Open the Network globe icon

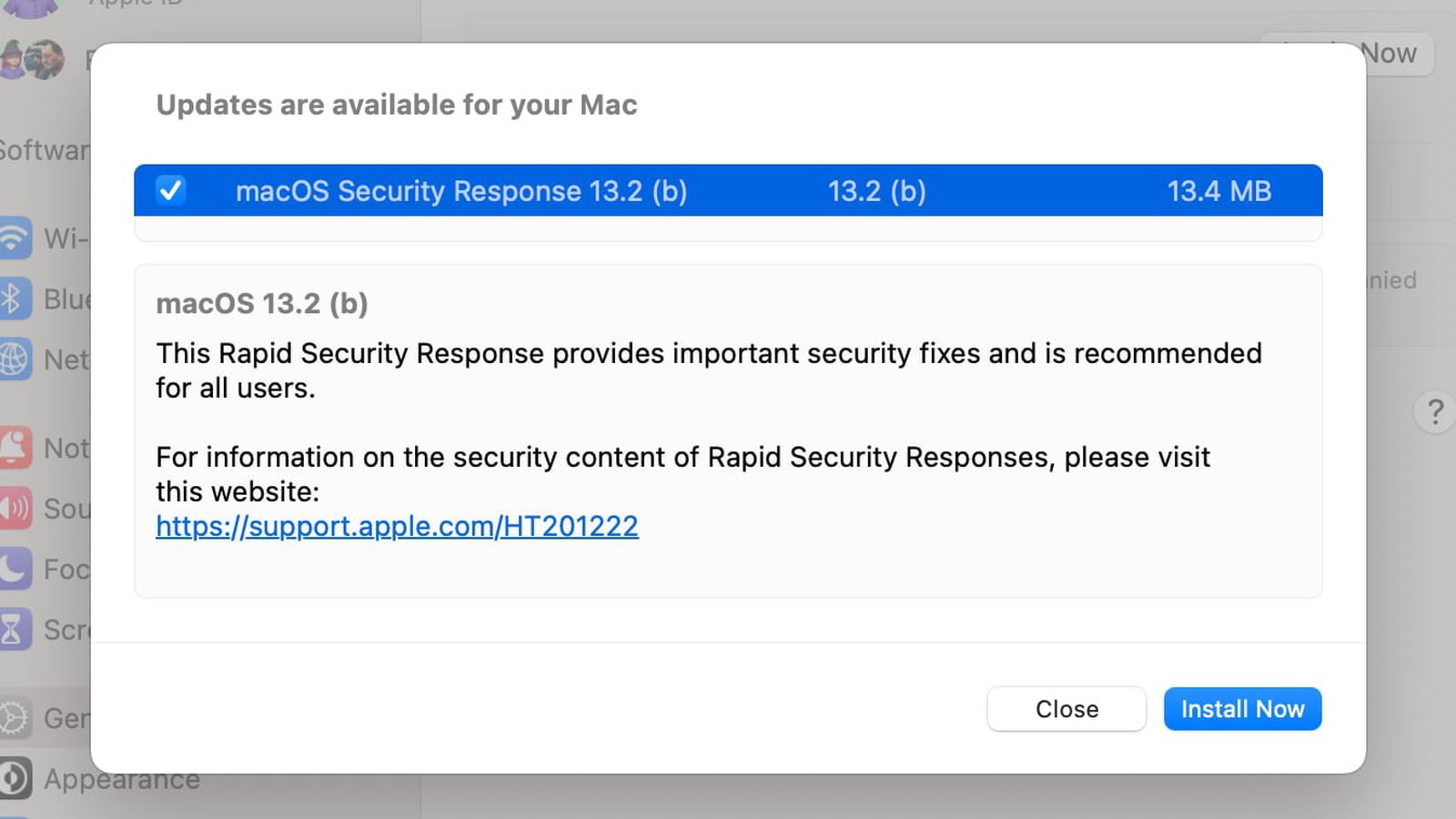(x=15, y=359)
